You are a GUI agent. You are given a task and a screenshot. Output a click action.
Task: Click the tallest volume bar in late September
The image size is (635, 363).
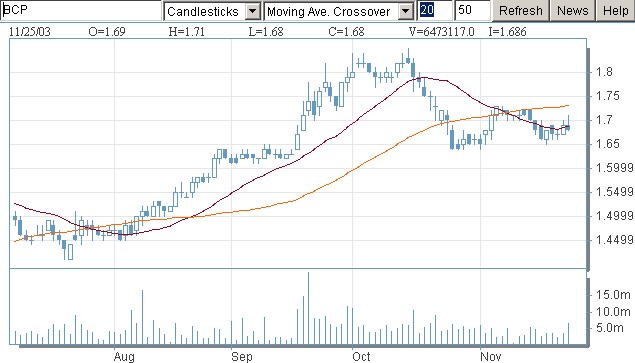(309, 309)
